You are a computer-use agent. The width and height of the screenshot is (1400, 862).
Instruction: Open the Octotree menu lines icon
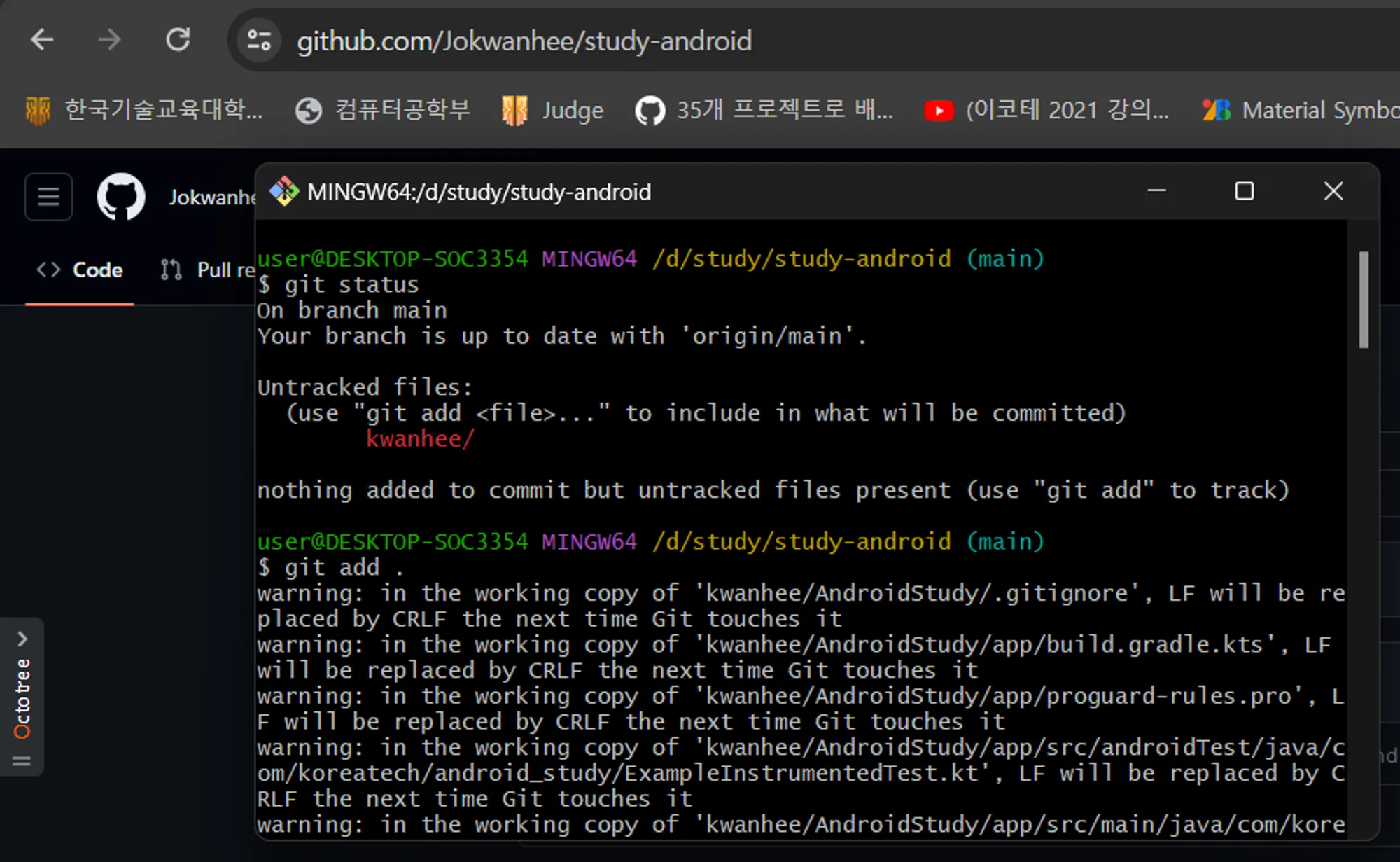22,761
